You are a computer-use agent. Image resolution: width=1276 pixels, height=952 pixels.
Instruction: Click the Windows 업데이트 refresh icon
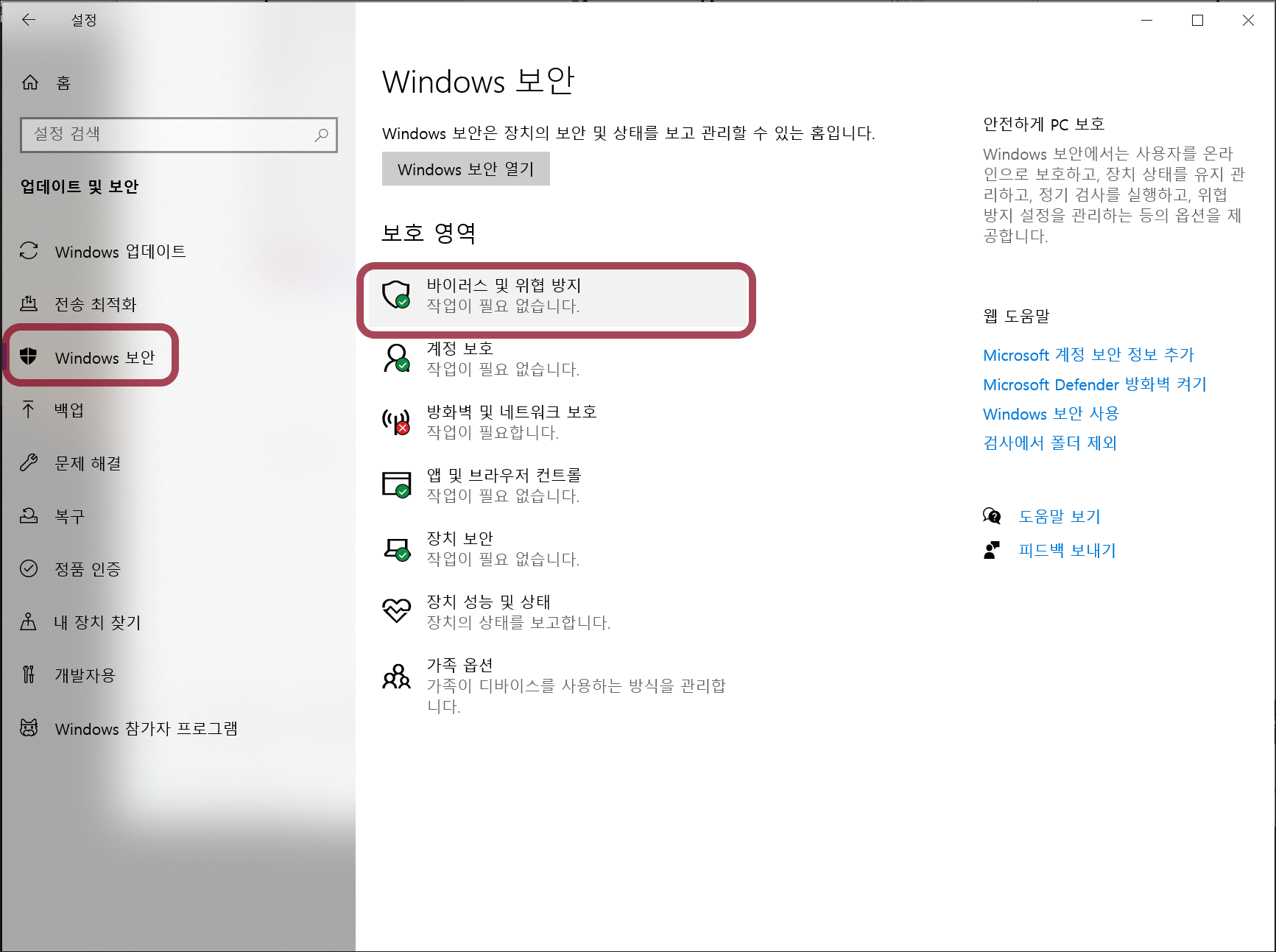[x=29, y=251]
